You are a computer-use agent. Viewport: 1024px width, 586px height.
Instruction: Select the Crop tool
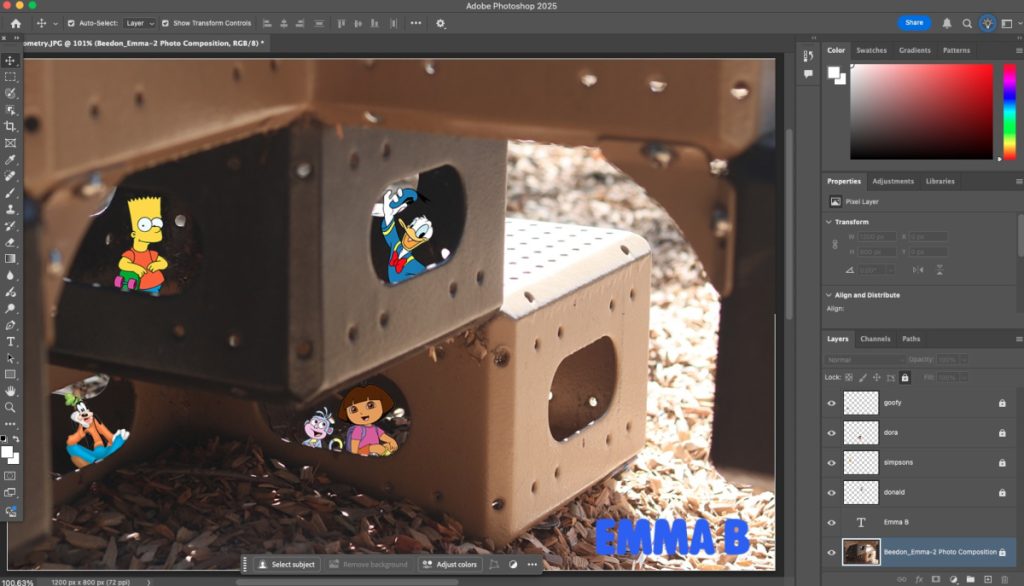11,126
